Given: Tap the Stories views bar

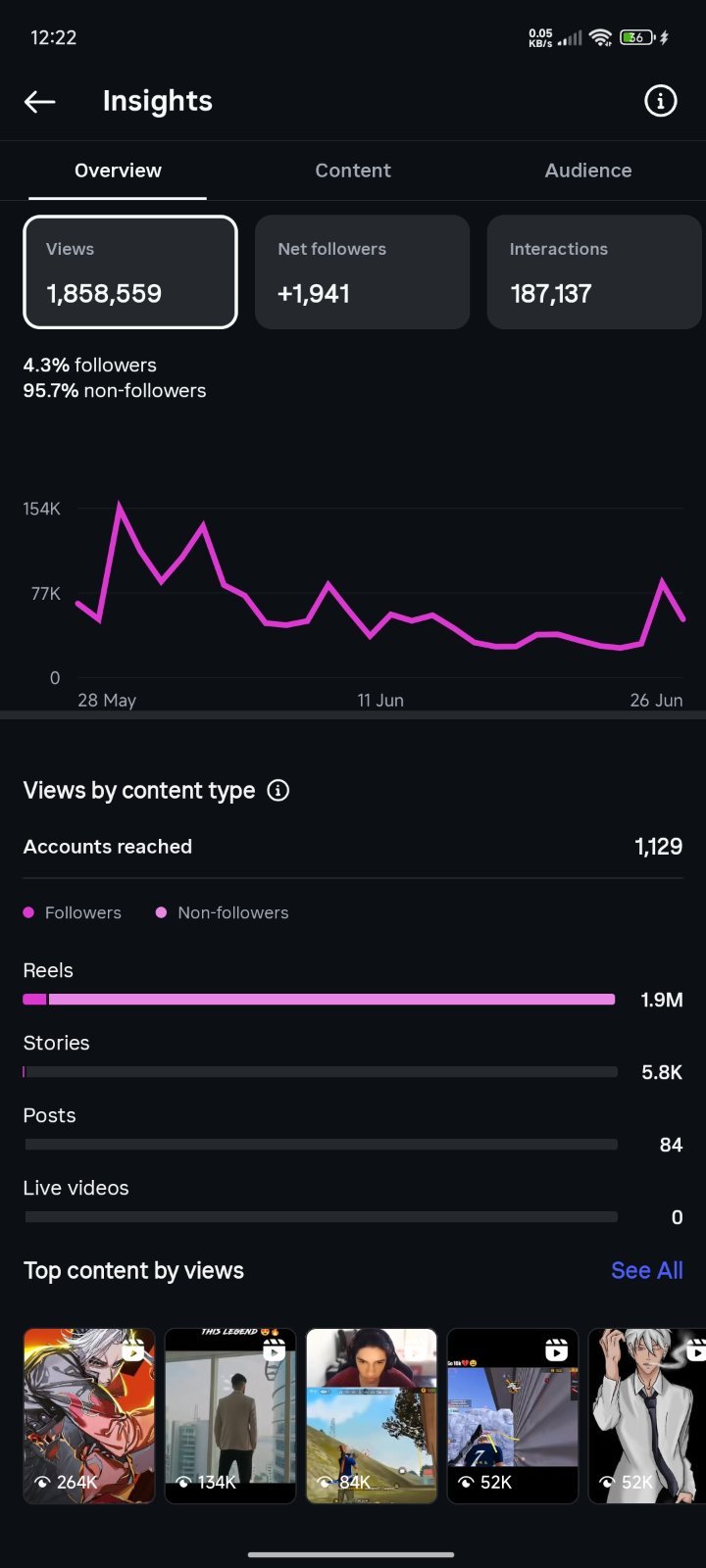Looking at the screenshot, I should 320,1072.
